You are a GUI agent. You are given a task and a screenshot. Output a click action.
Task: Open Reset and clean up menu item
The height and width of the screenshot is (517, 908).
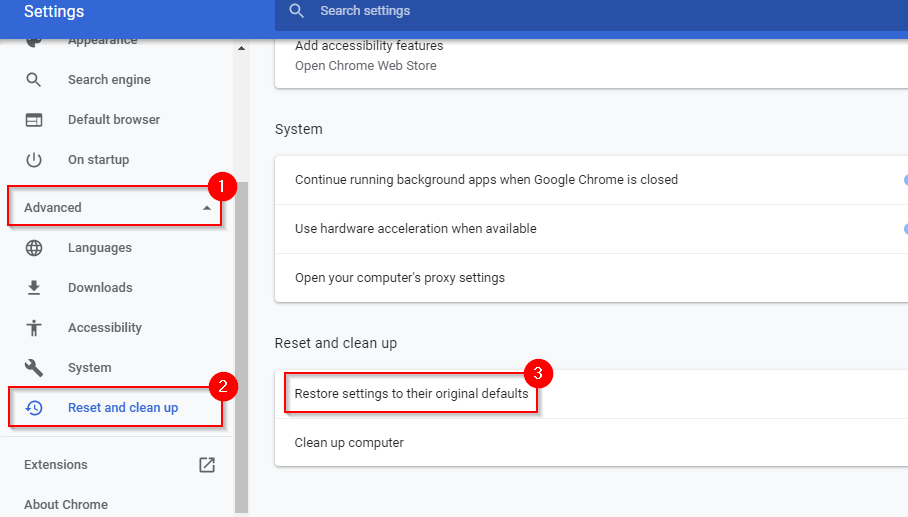(122, 408)
